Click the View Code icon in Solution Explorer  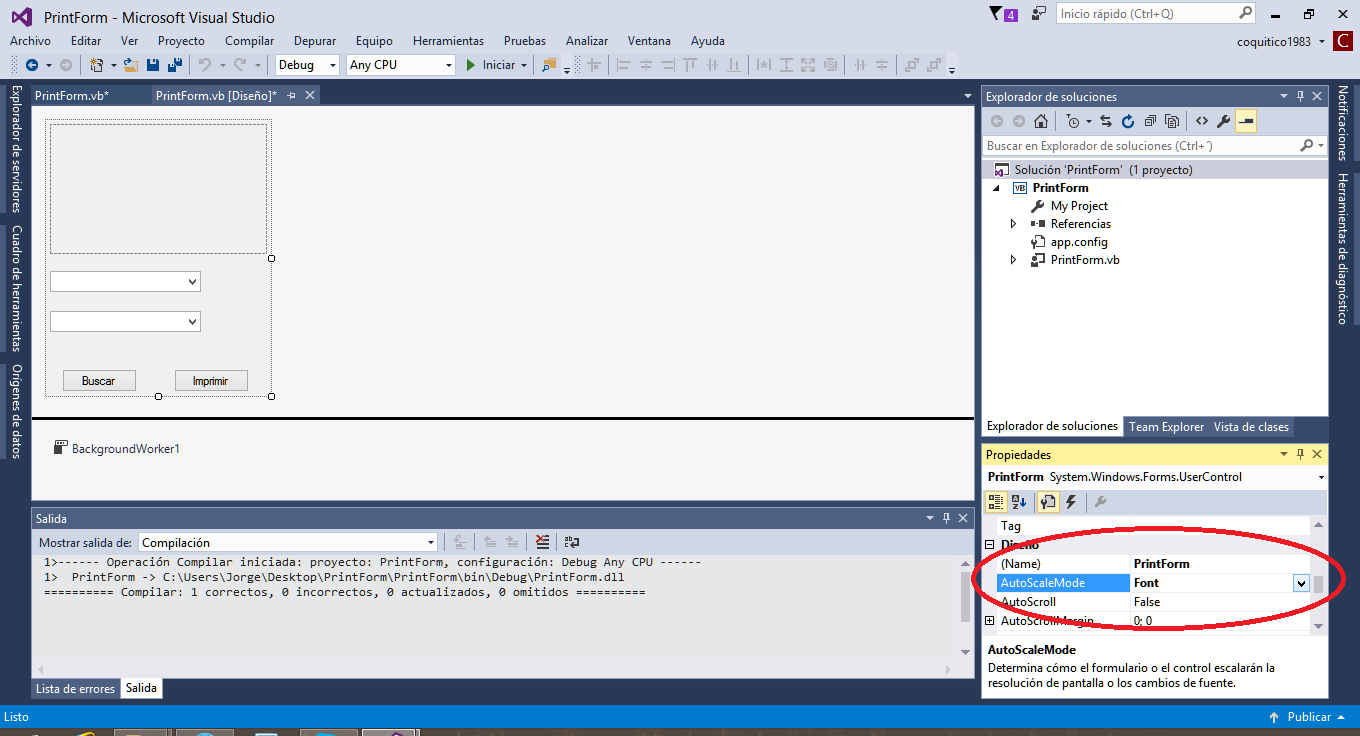coord(1202,120)
